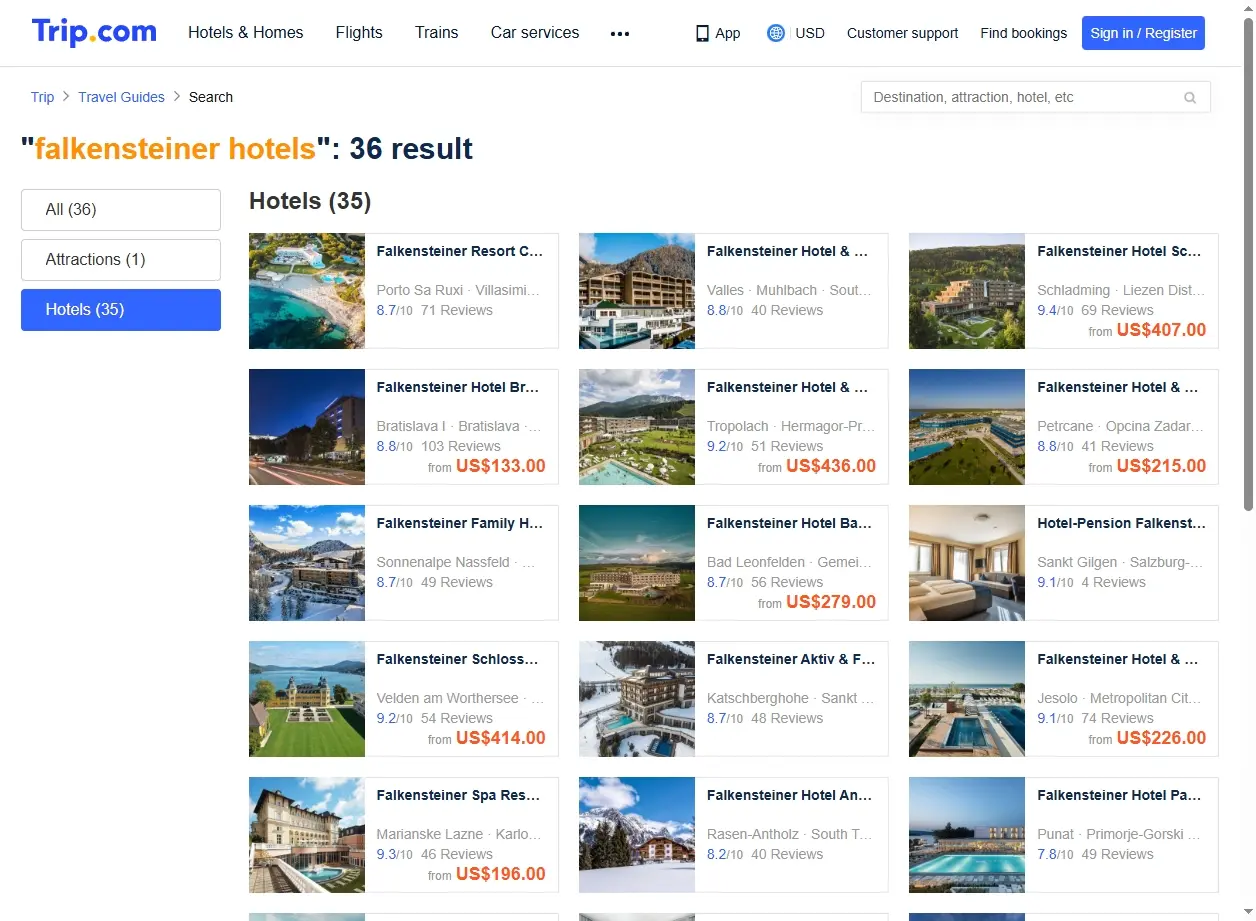This screenshot has width=1256, height=921.
Task: Open Falkensteiner Resort Porto Sa Ruxi thumbnail
Action: pyautogui.click(x=307, y=291)
